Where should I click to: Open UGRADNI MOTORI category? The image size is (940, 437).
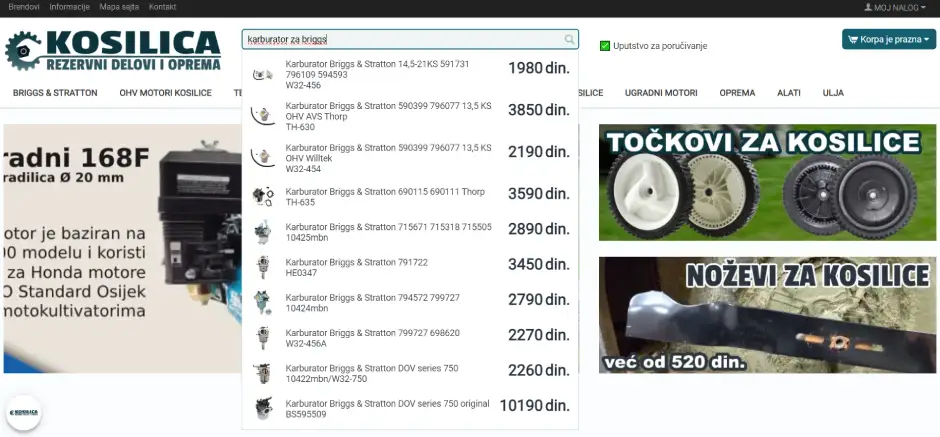(661, 93)
